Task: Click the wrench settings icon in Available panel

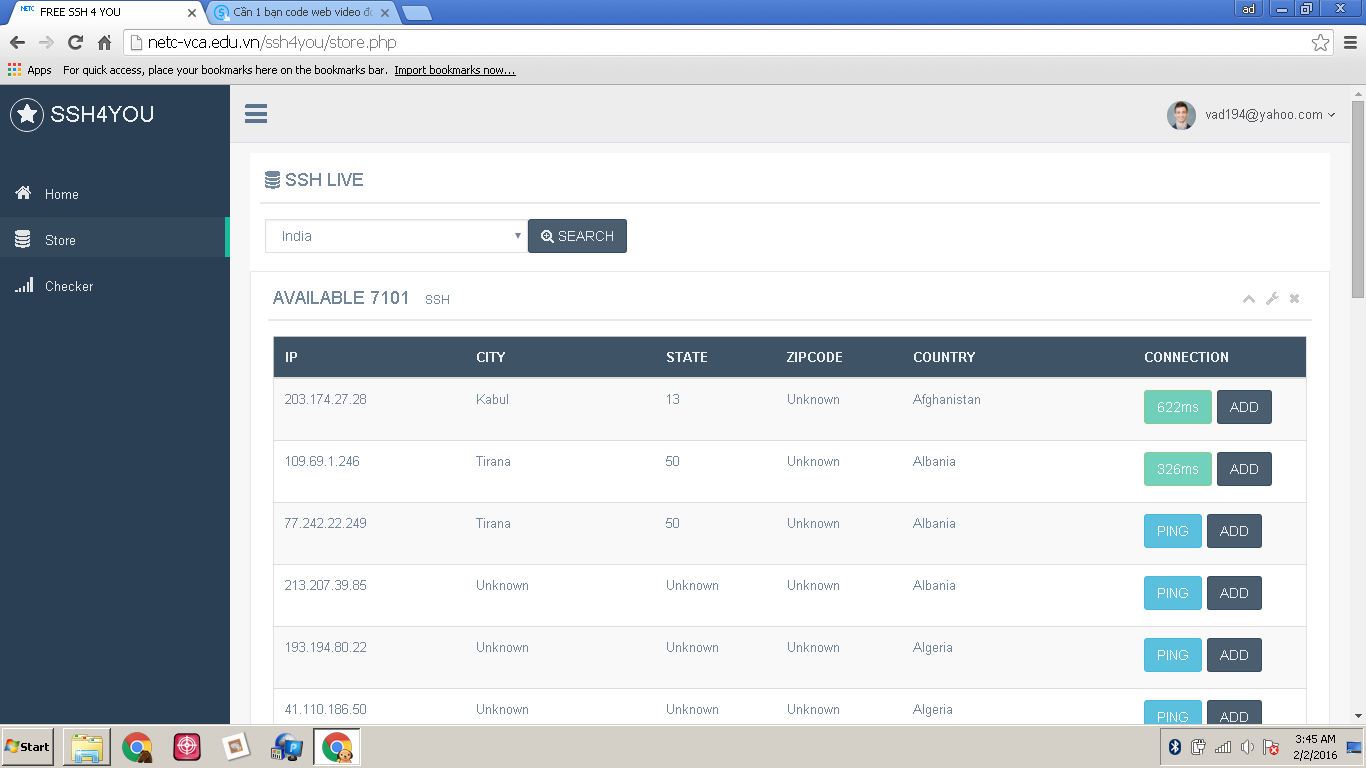Action: coord(1272,298)
